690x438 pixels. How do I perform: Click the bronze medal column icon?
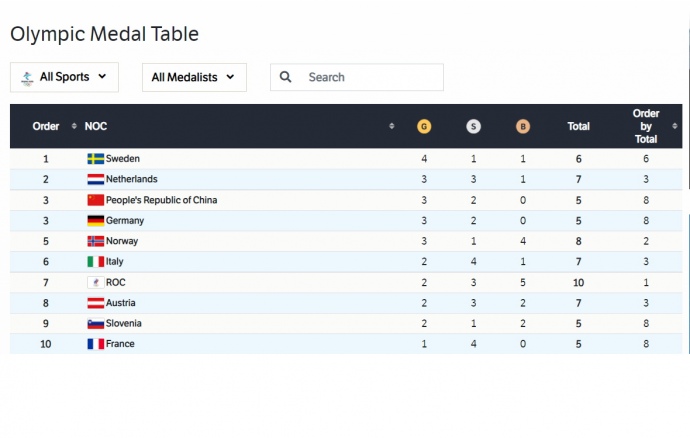click(x=523, y=127)
